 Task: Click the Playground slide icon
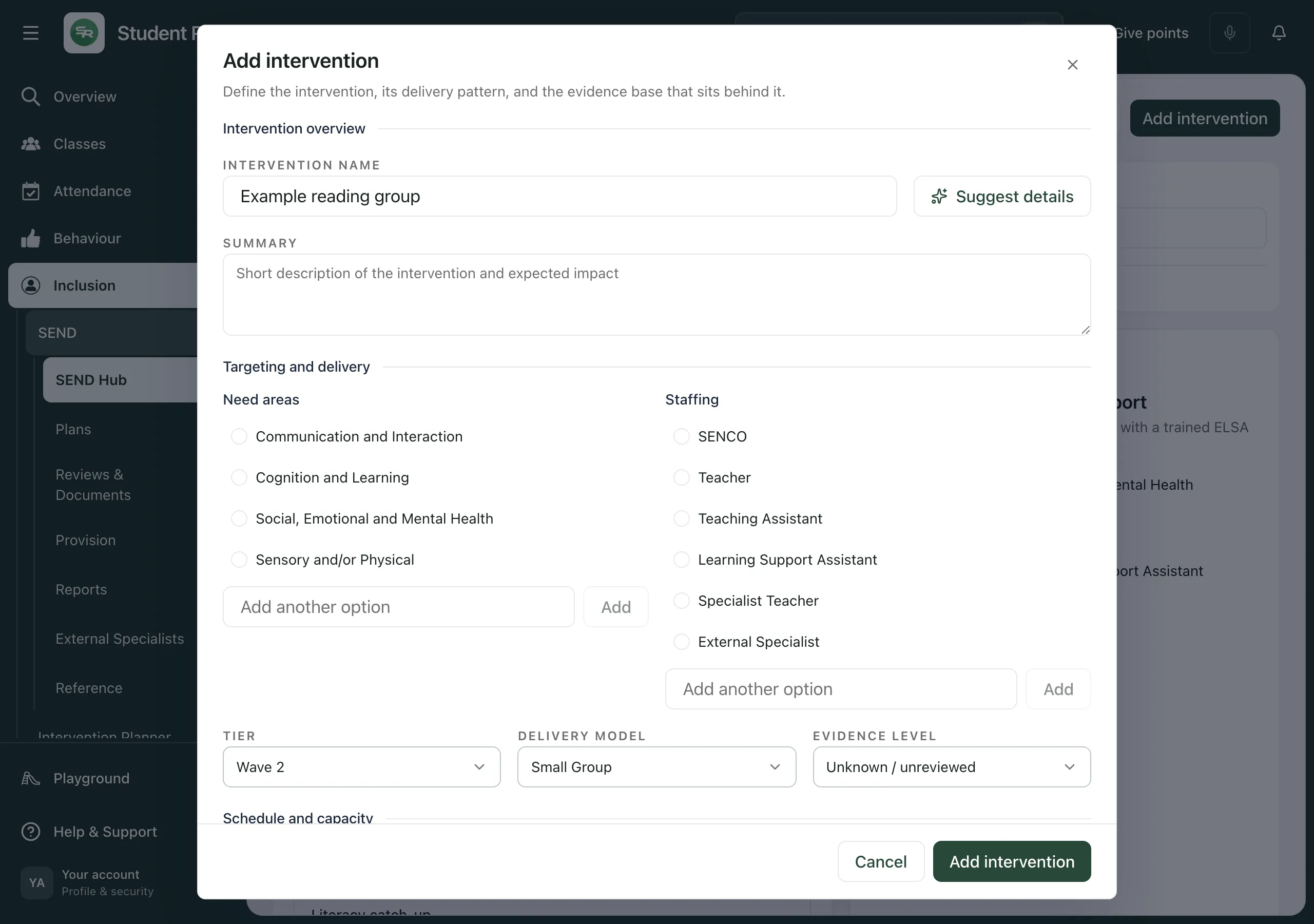[x=31, y=779]
